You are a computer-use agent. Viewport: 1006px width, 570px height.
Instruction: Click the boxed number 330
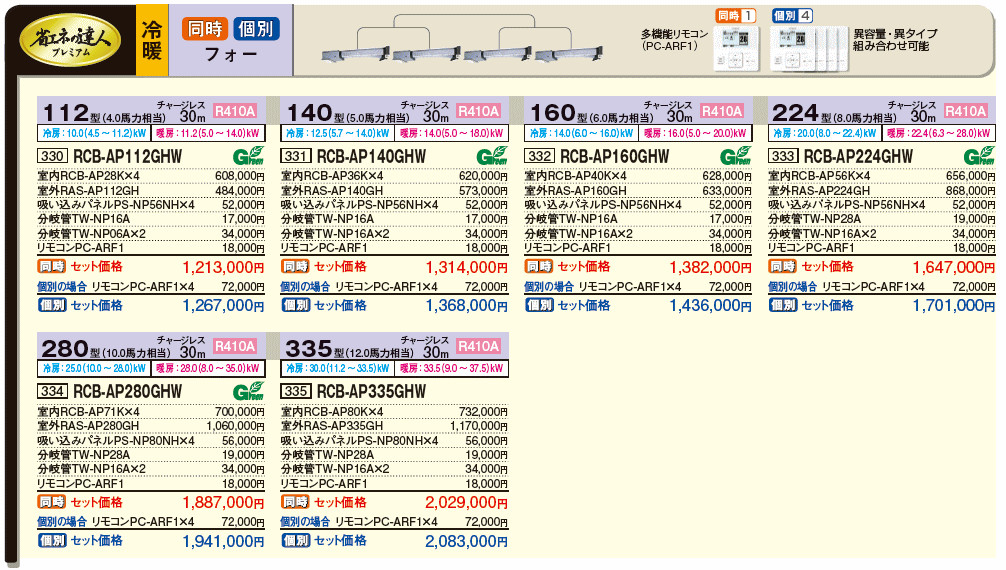click(52, 156)
